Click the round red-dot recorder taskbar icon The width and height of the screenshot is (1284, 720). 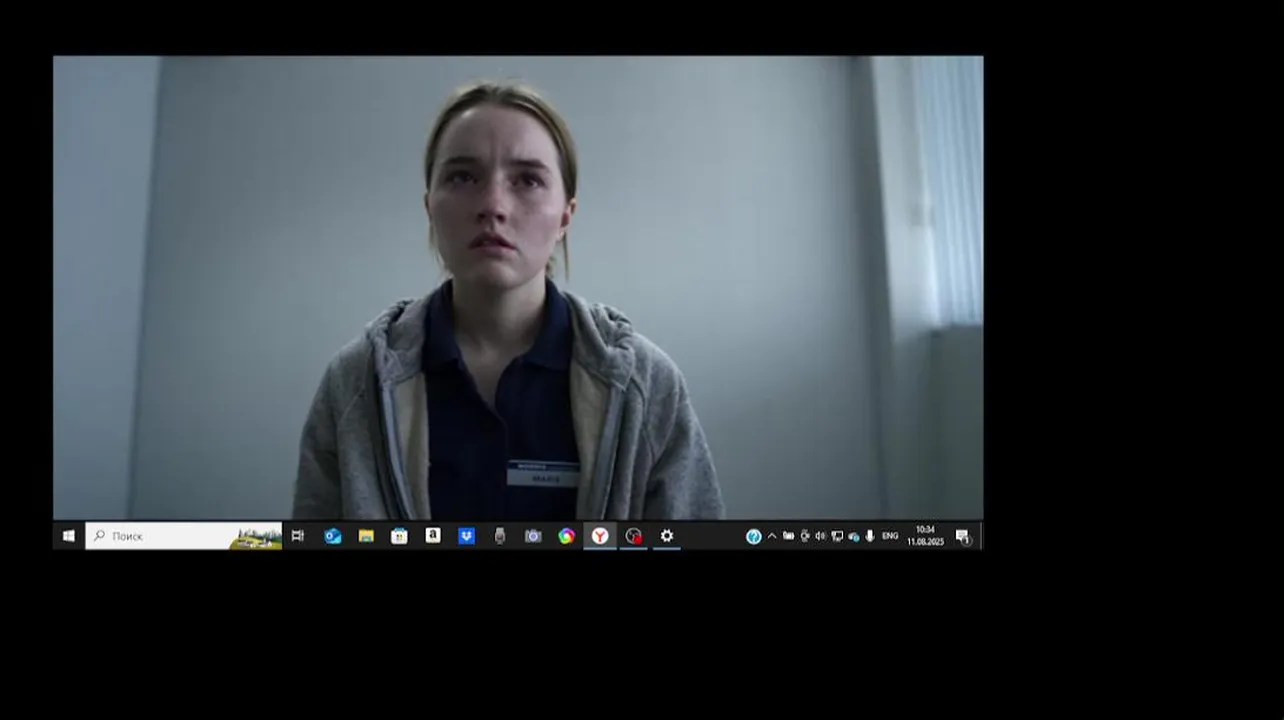tap(633, 536)
